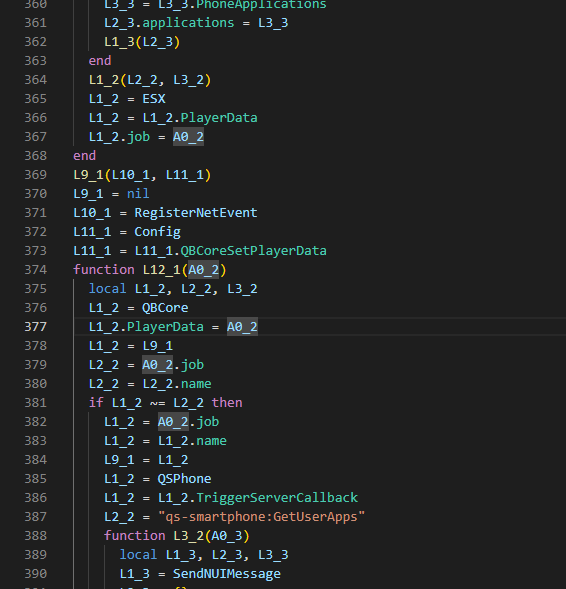Click the end keyword on line 368
Image resolution: width=566 pixels, height=589 pixels.
tap(85, 156)
